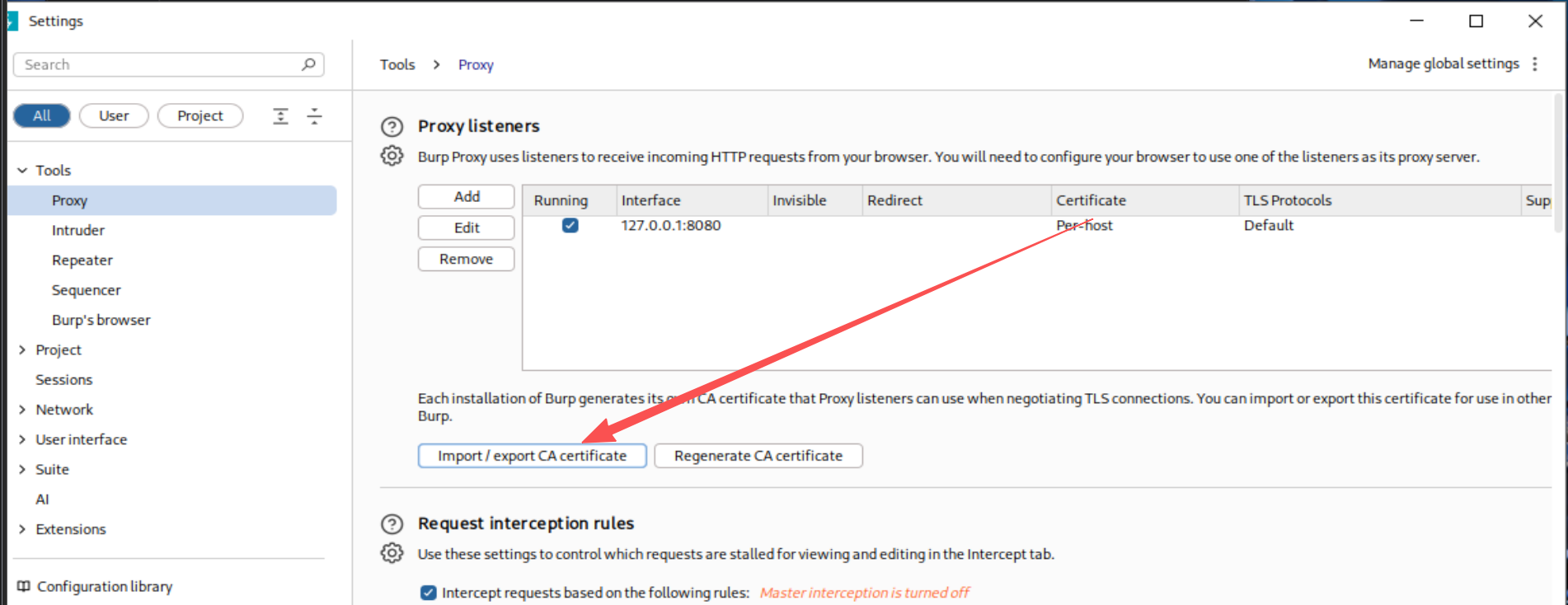Click 'Master interception is turned off' text
Image resolution: width=1568 pixels, height=605 pixels.
pyautogui.click(x=864, y=593)
